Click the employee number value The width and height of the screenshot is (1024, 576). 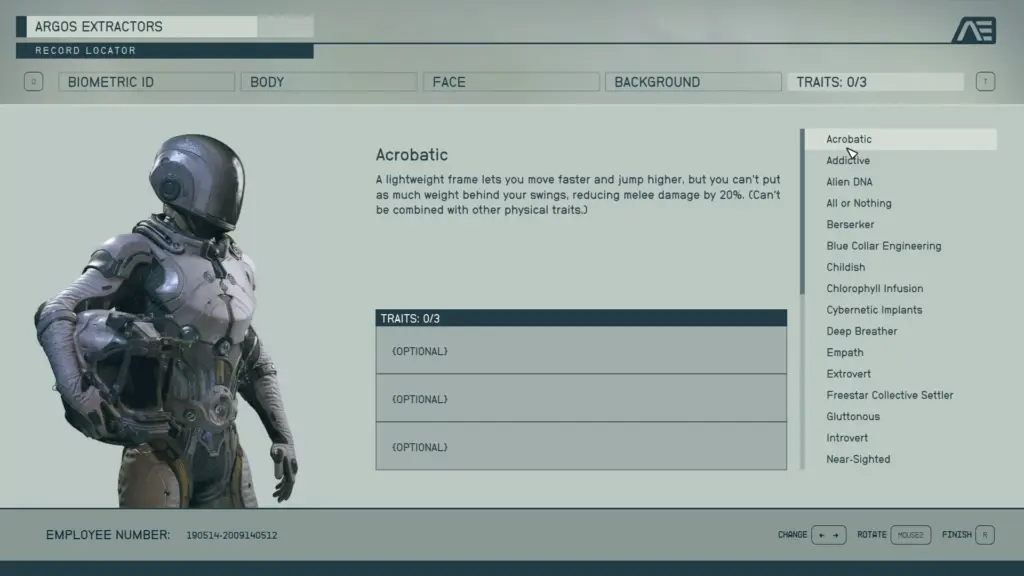232,536
